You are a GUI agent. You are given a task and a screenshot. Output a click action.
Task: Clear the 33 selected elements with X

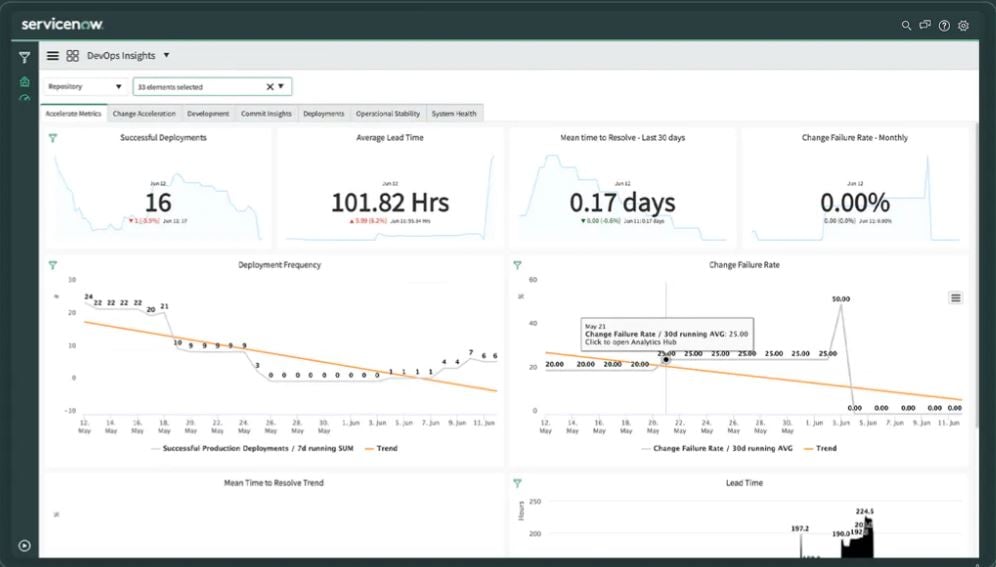tap(269, 87)
